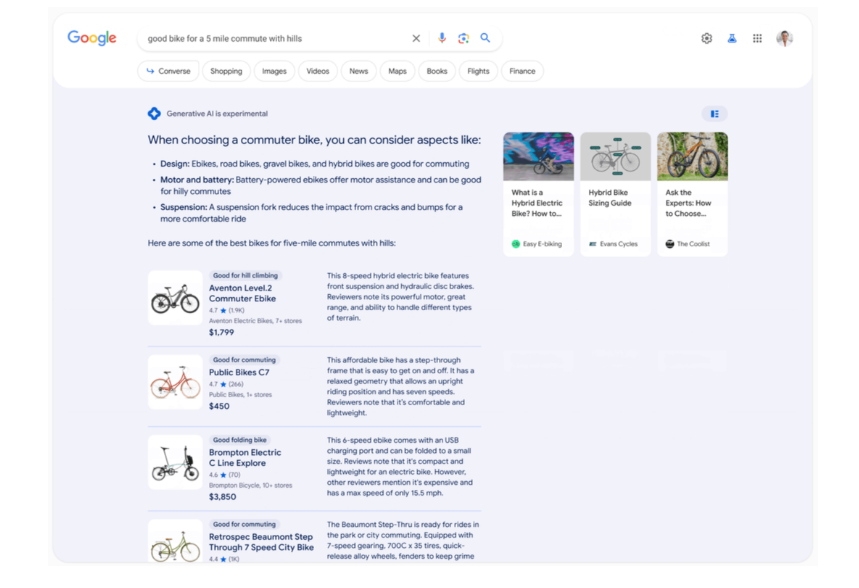Click the Aventon 4.7 star rating
Image resolution: width=859 pixels, height=588 pixels.
(x=226, y=310)
